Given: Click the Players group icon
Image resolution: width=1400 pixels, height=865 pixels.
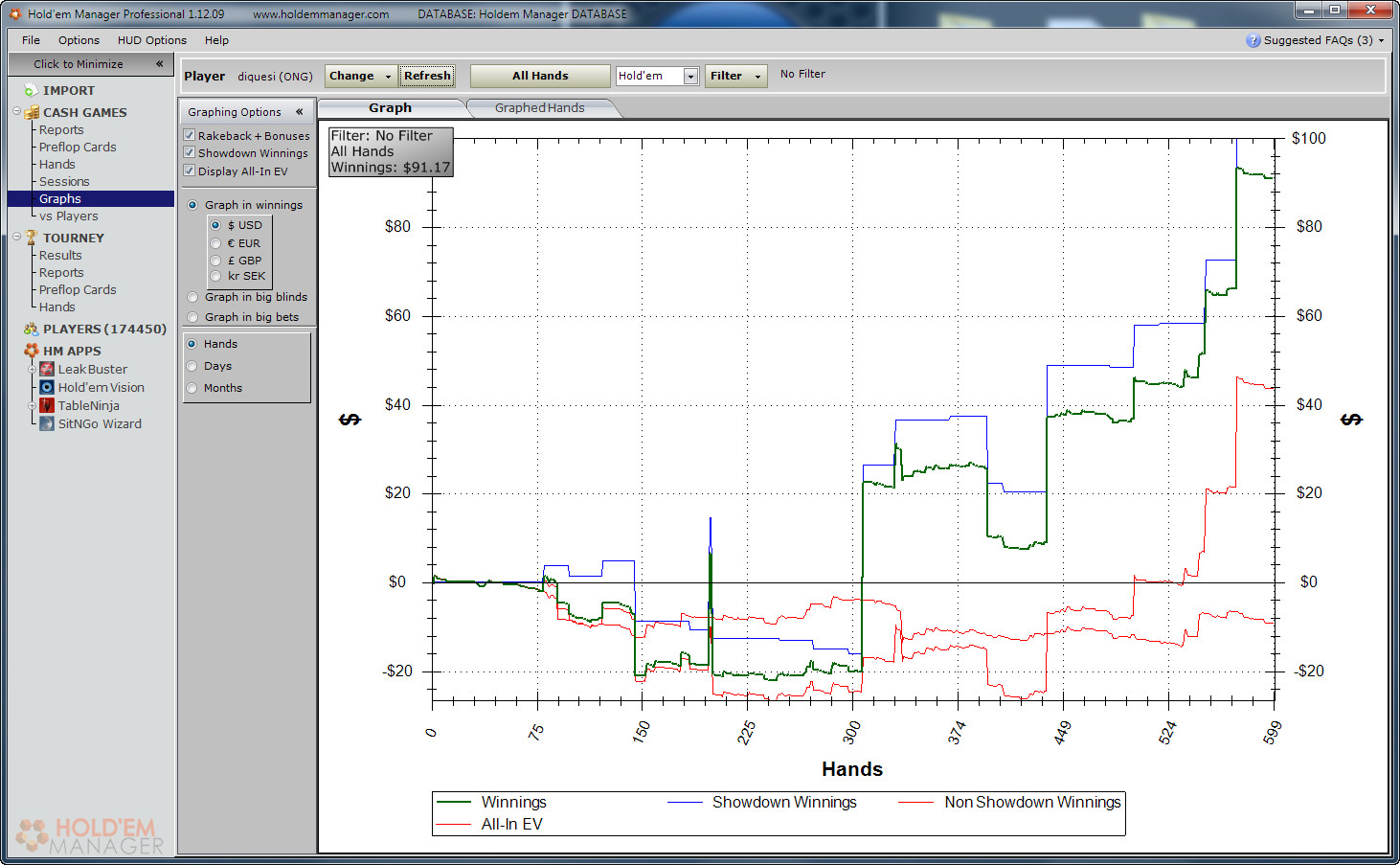Looking at the screenshot, I should [x=32, y=329].
